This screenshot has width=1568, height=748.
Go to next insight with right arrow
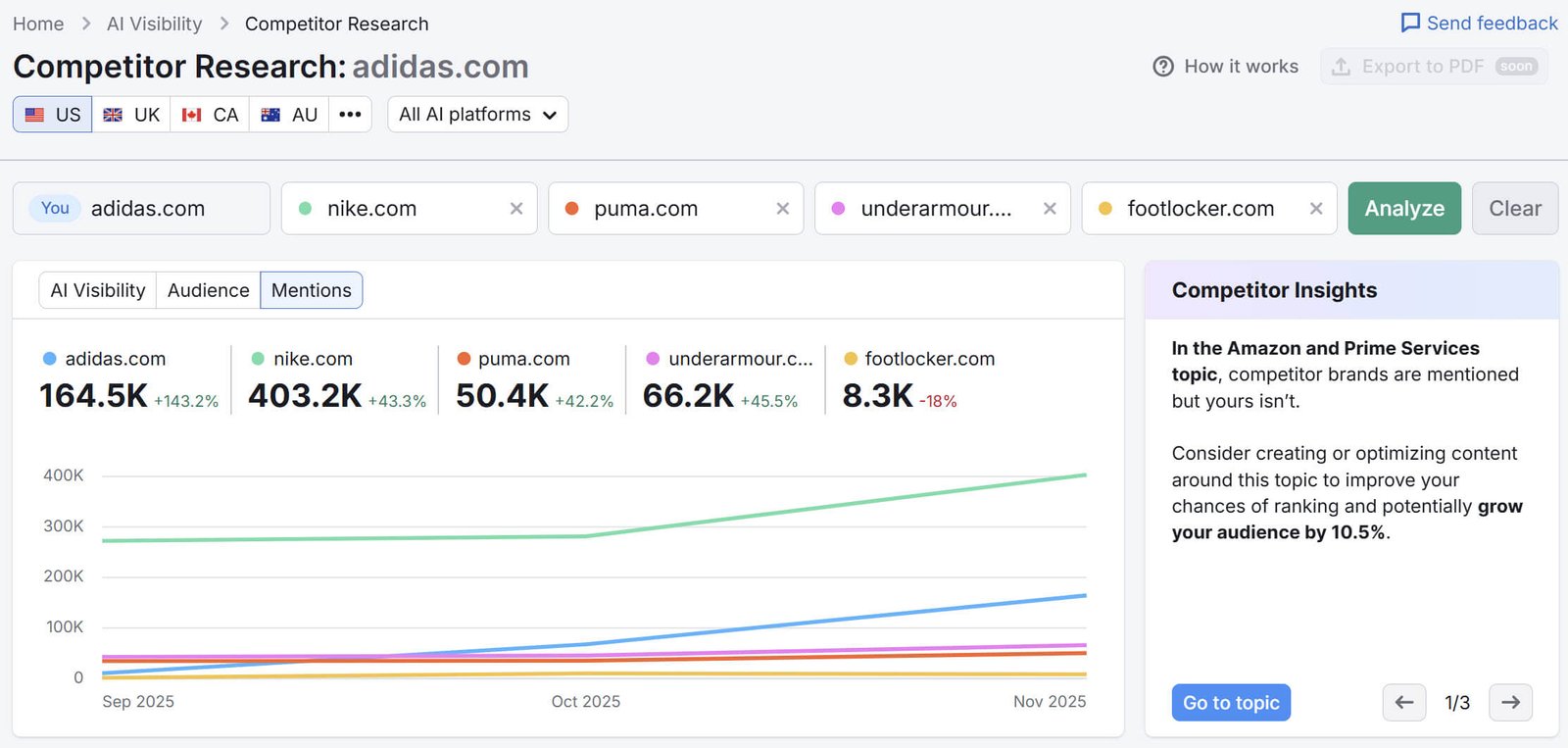(1510, 702)
